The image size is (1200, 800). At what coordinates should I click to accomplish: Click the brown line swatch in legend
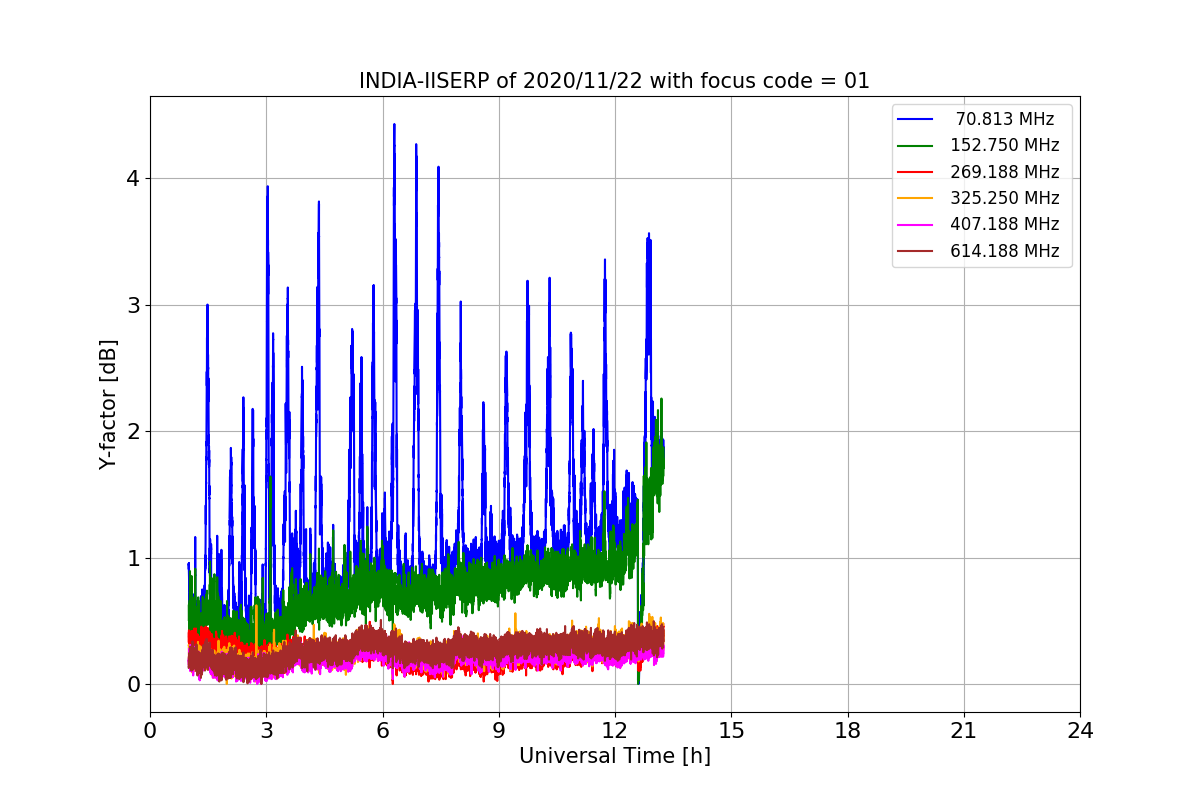915,251
